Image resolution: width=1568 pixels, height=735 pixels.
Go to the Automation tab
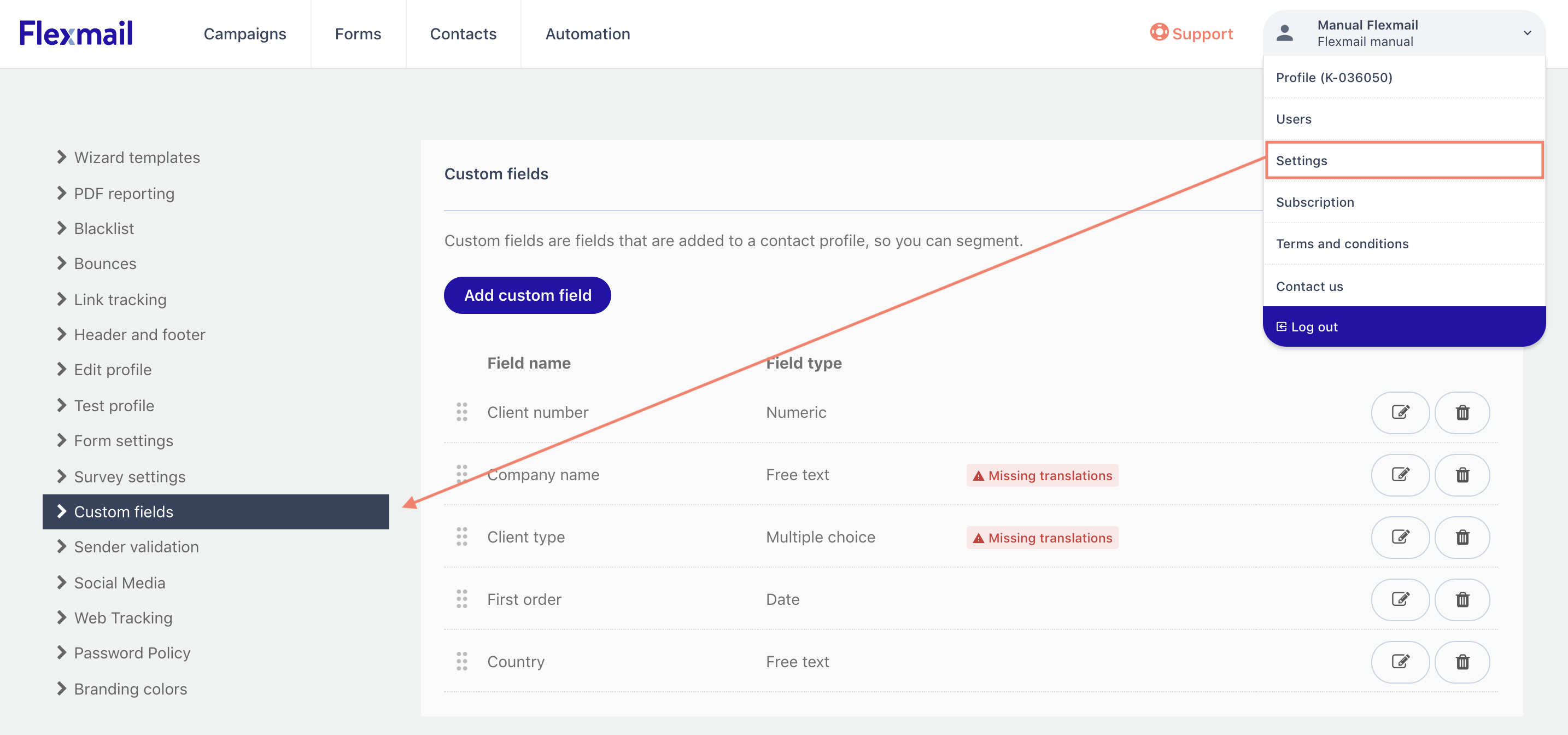[587, 33]
